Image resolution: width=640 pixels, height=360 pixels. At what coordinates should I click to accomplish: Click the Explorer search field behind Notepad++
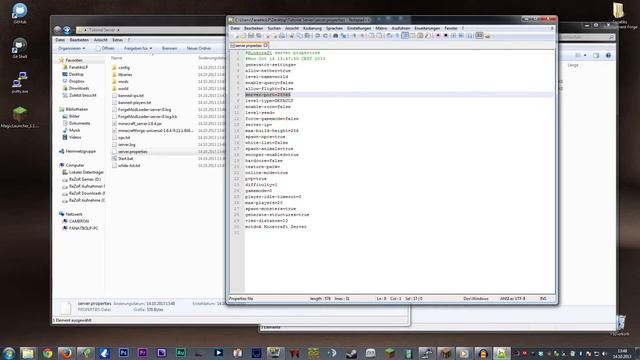tap(587, 37)
